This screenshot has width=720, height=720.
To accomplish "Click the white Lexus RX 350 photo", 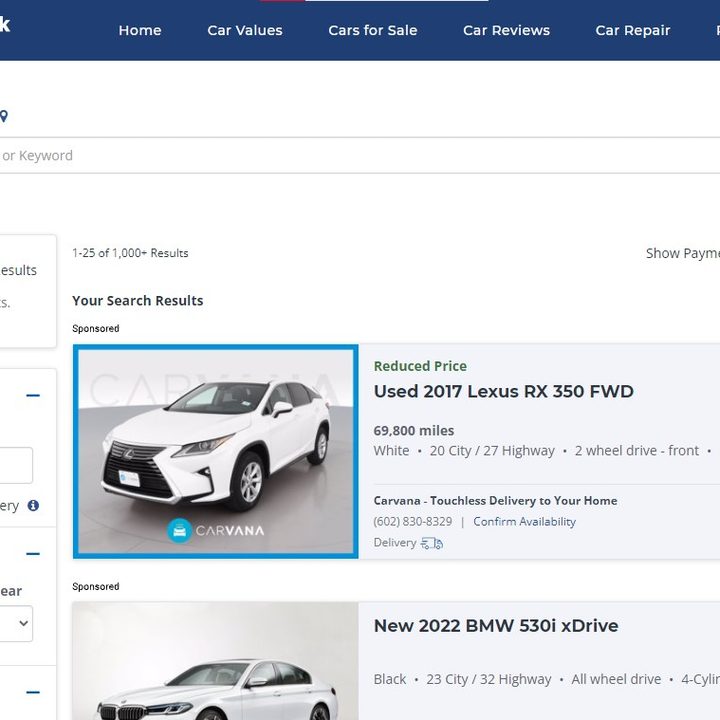I will point(215,440).
